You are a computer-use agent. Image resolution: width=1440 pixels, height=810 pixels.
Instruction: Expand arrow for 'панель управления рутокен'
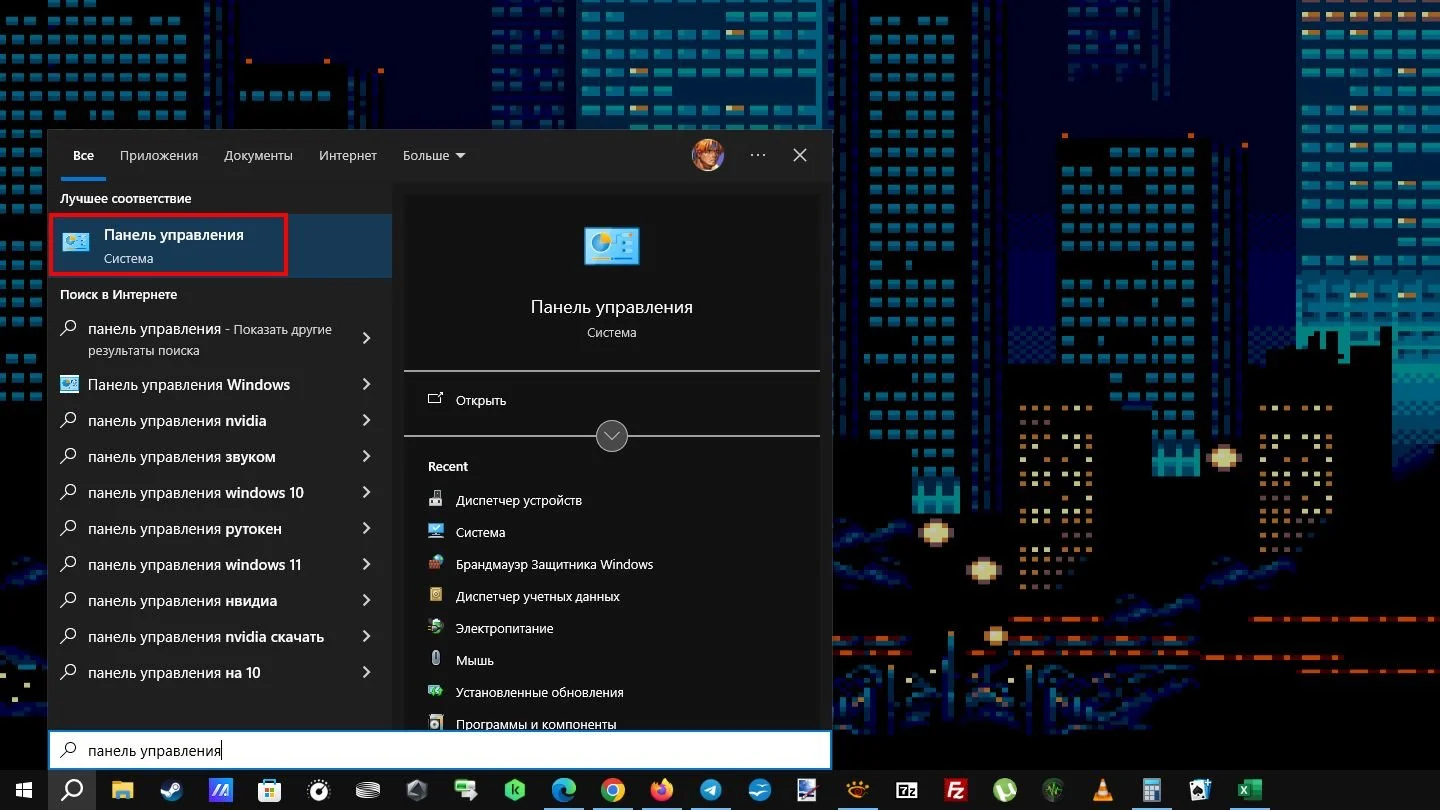[x=366, y=529]
